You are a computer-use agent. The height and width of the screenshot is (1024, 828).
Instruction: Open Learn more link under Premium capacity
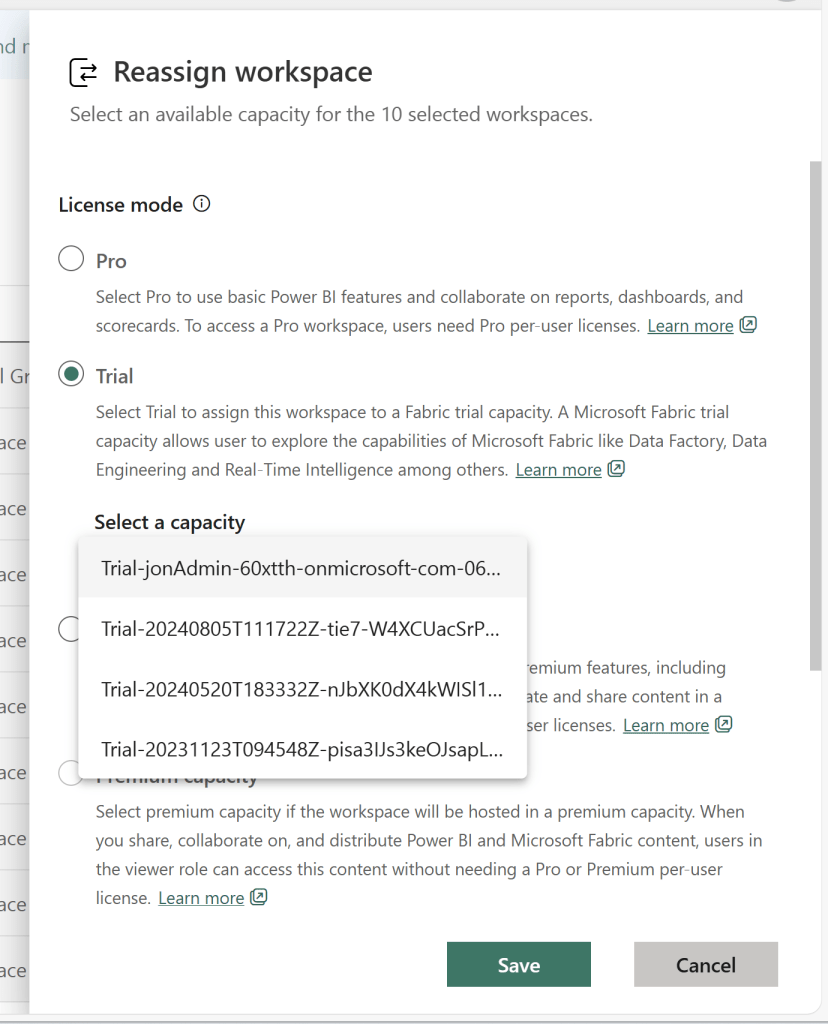(x=201, y=898)
